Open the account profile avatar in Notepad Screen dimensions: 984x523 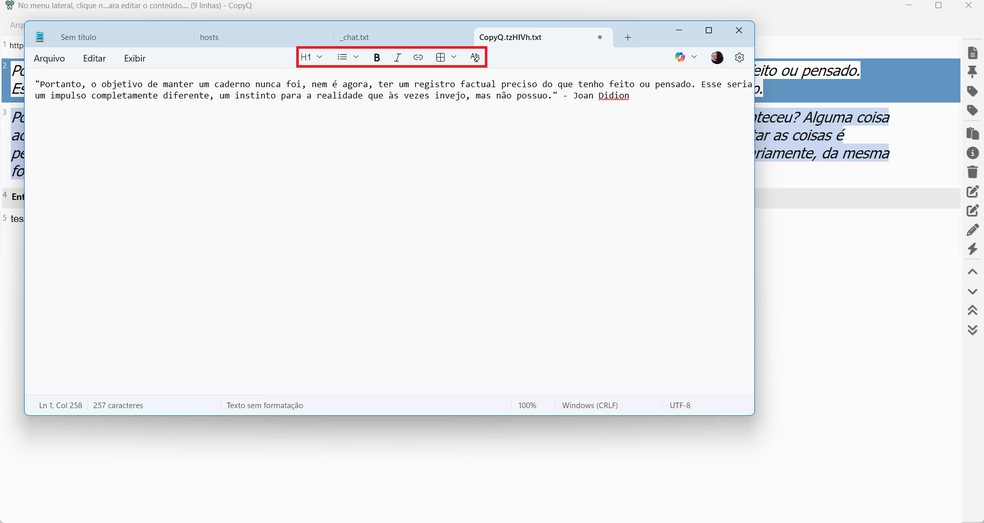pos(717,57)
